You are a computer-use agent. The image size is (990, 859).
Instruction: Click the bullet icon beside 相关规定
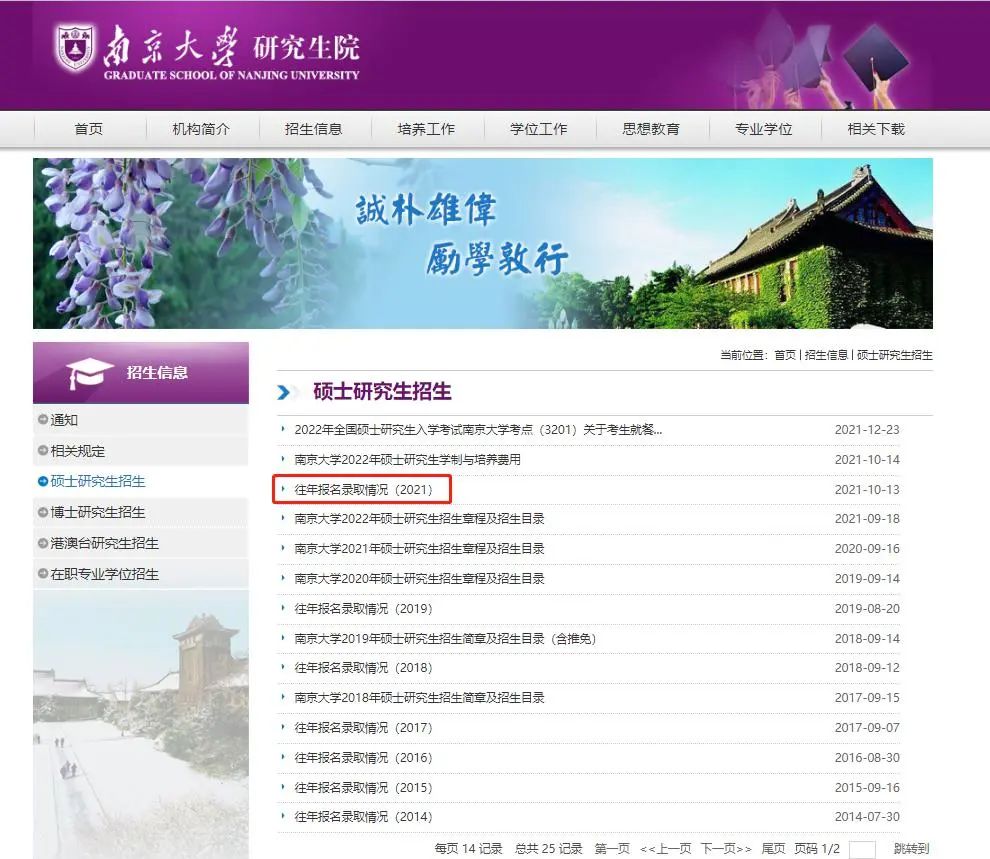coord(43,451)
